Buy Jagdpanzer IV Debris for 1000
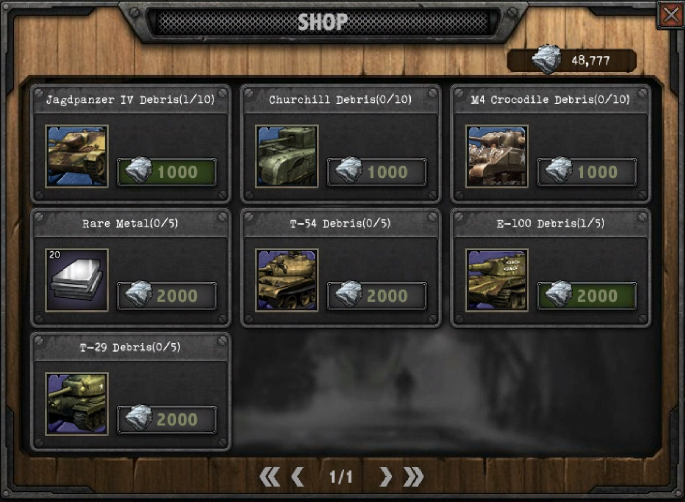 coord(167,172)
